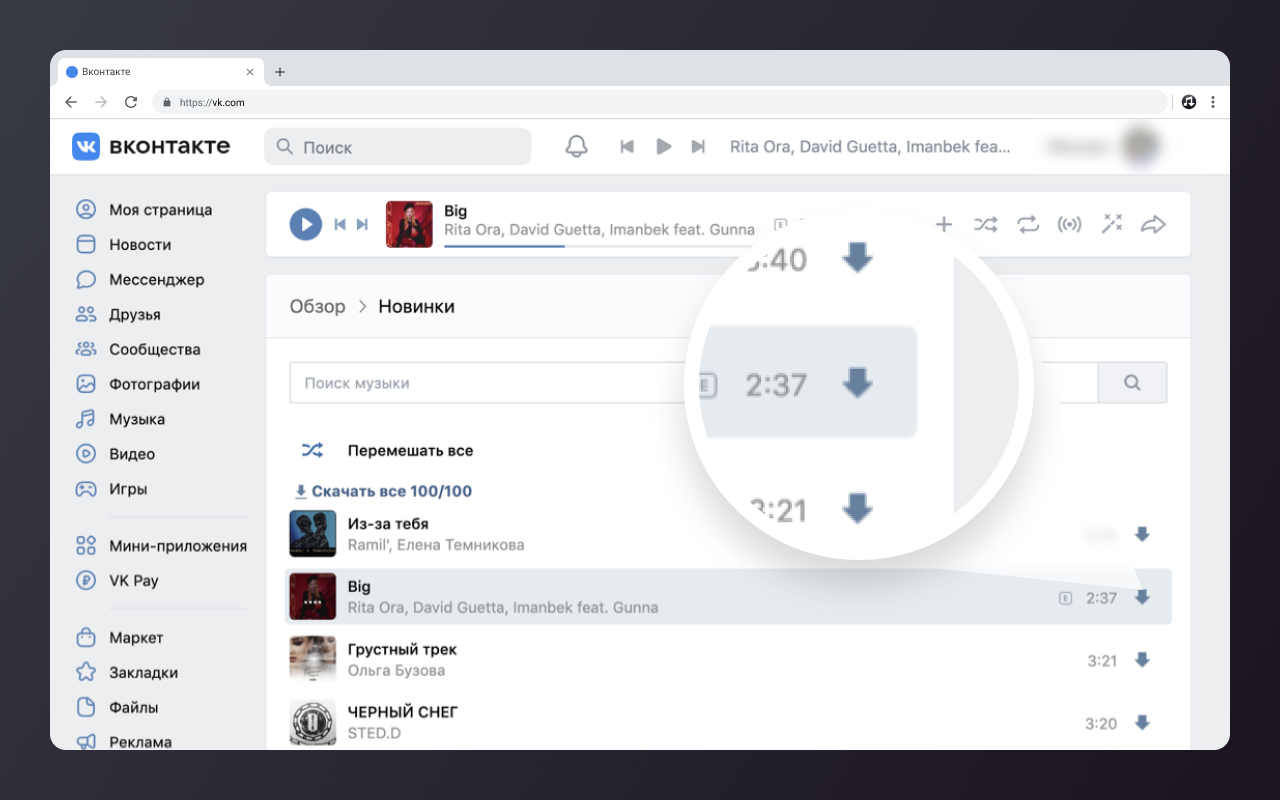Click the Поиск музыки input field
The height and width of the screenshot is (800, 1280).
point(480,383)
